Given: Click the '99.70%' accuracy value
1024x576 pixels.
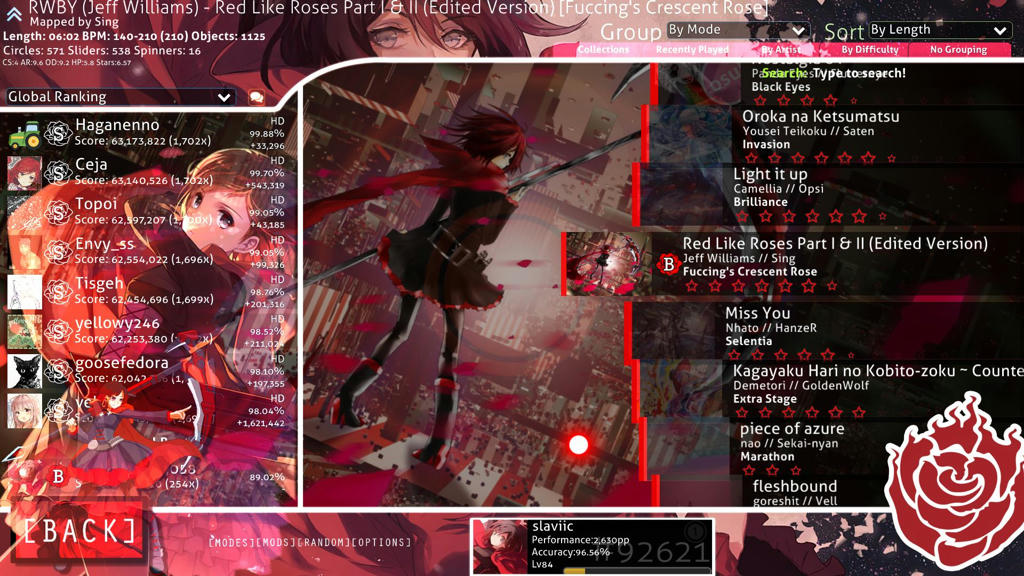Looking at the screenshot, I should tap(266, 173).
